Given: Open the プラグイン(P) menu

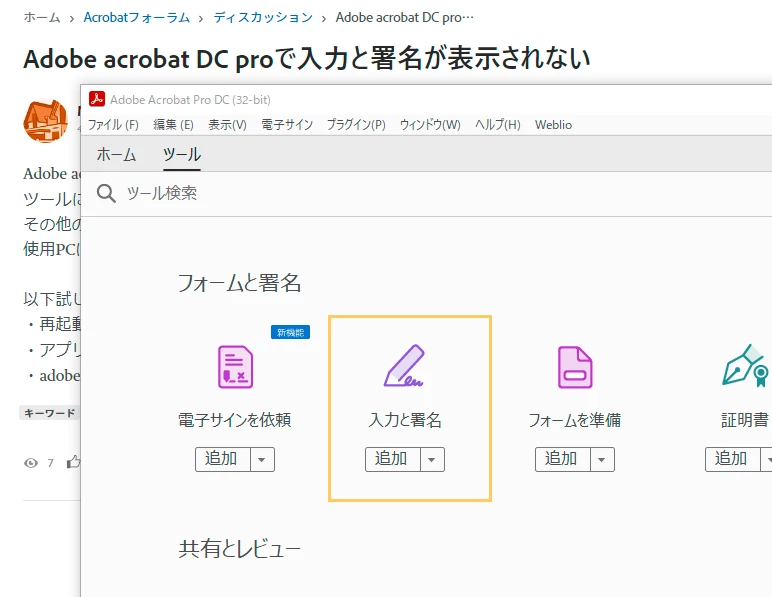Looking at the screenshot, I should coord(356,125).
